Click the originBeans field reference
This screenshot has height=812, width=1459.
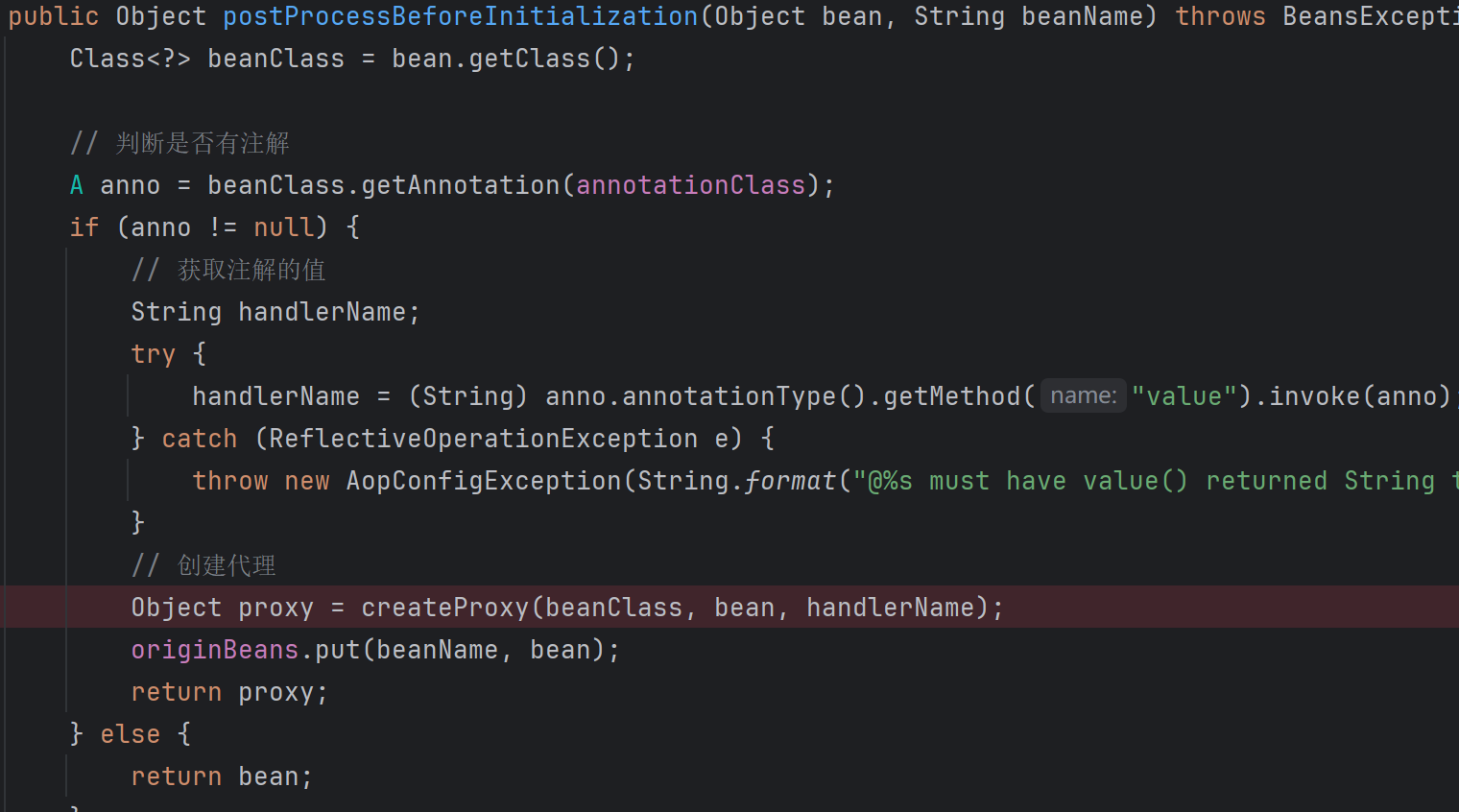click(215, 650)
